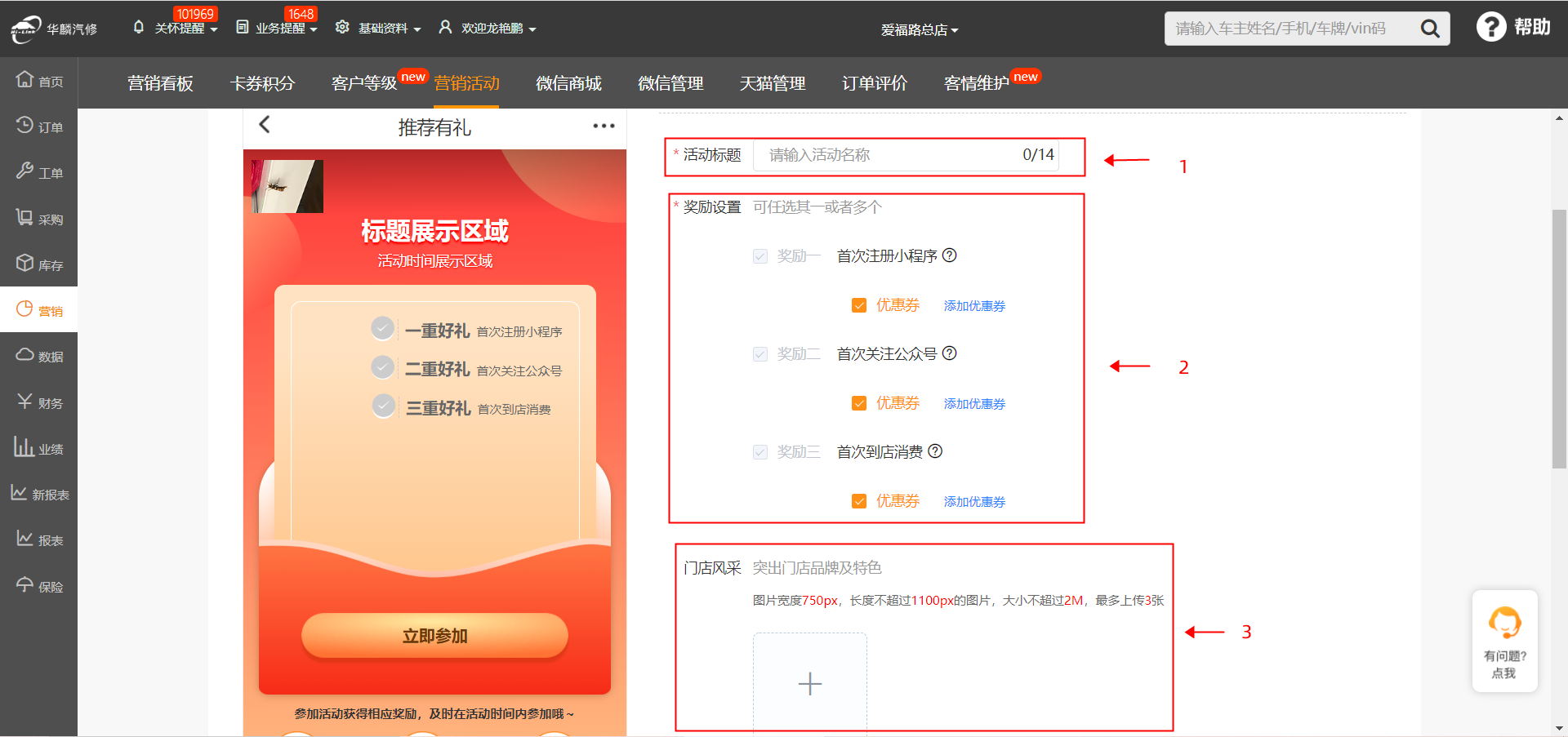Click the bell icon beside 关怀提醒
Viewport: 1568px width, 737px height.
[139, 28]
